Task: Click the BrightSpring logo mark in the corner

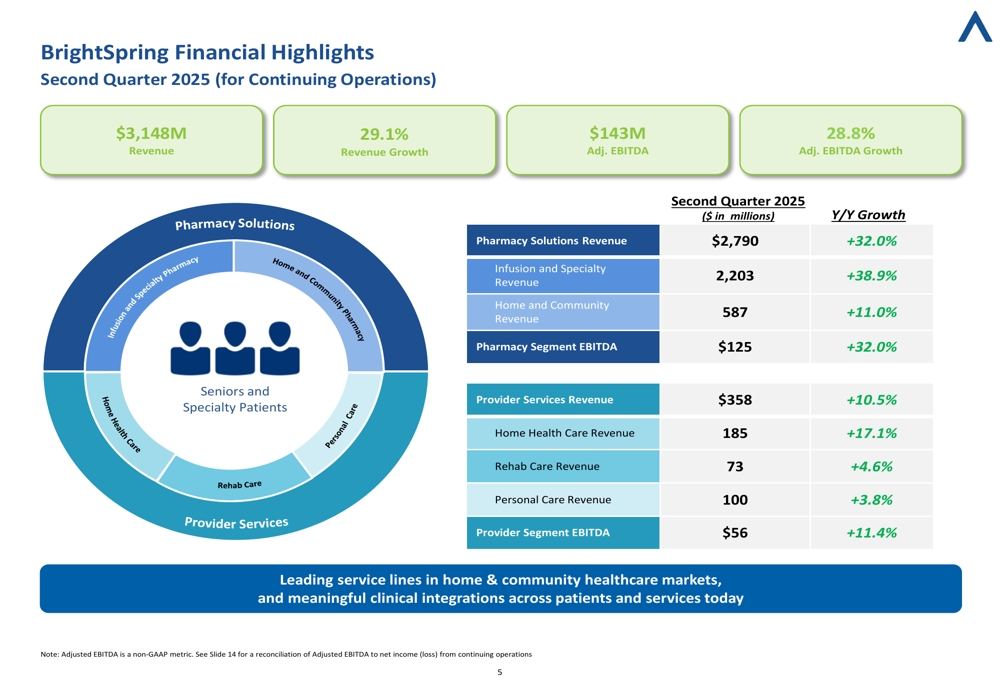Action: pyautogui.click(x=974, y=27)
